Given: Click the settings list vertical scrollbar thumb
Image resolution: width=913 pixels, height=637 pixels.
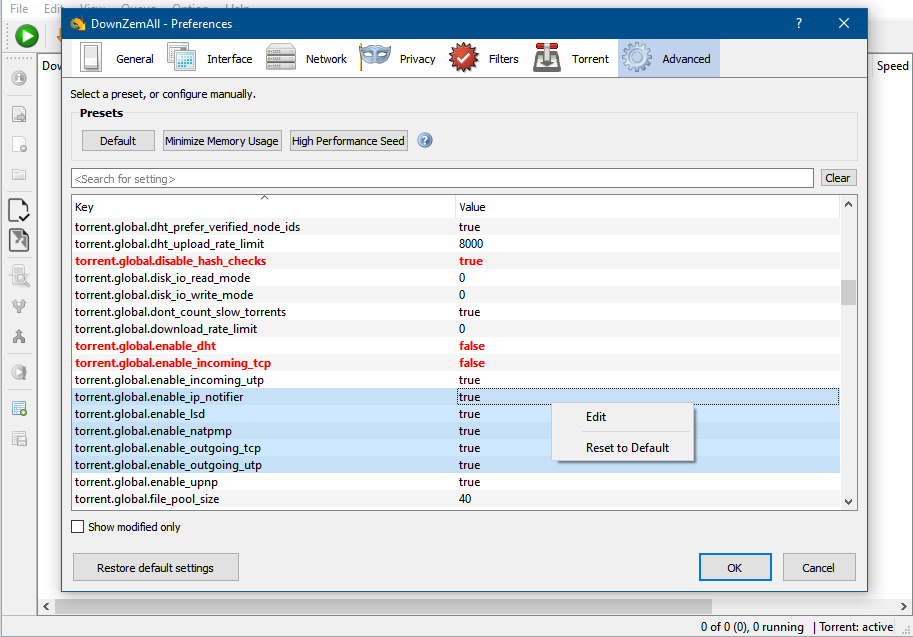Looking at the screenshot, I should tap(848, 292).
